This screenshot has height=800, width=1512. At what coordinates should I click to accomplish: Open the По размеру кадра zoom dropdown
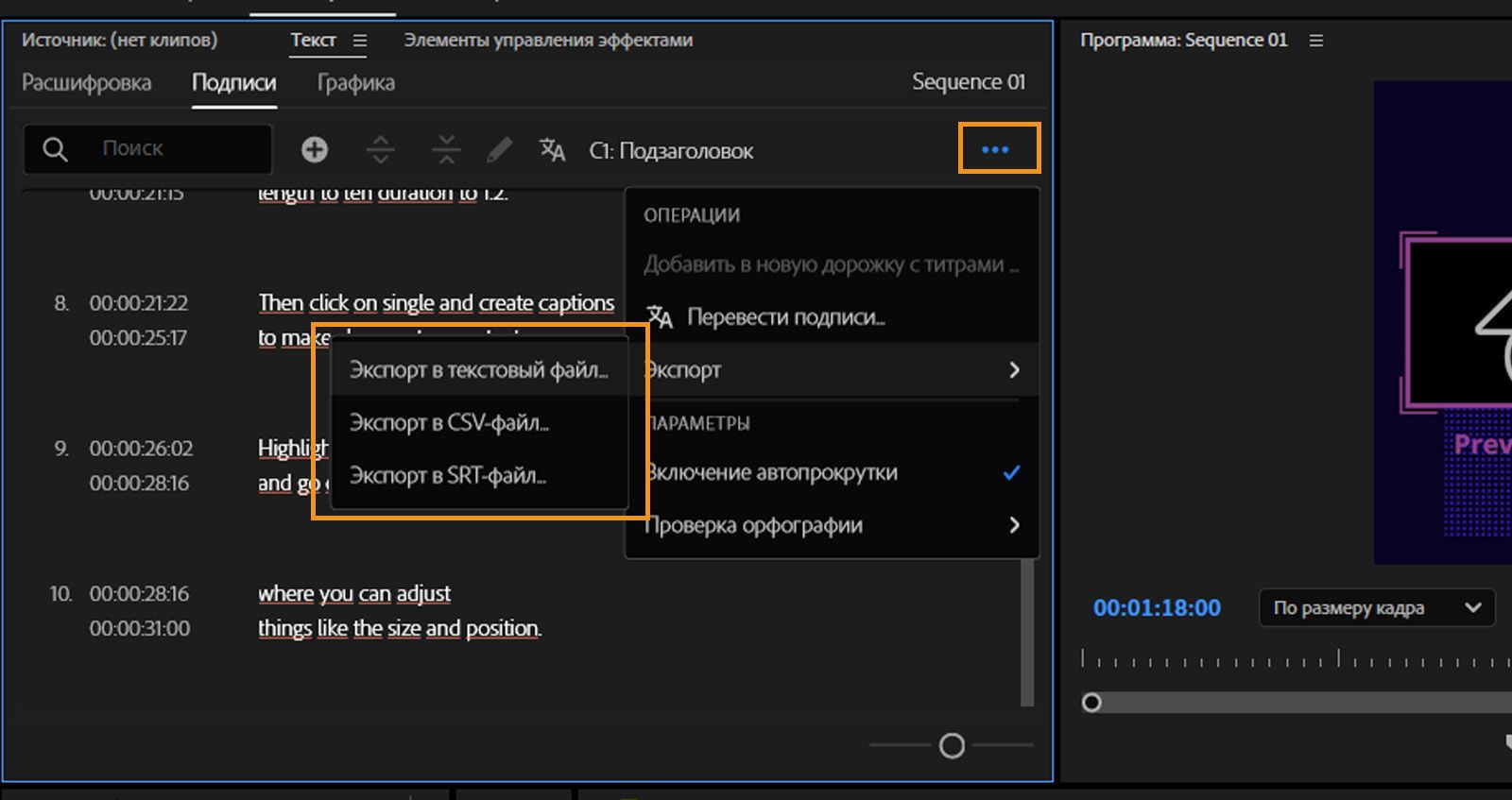(x=1377, y=607)
